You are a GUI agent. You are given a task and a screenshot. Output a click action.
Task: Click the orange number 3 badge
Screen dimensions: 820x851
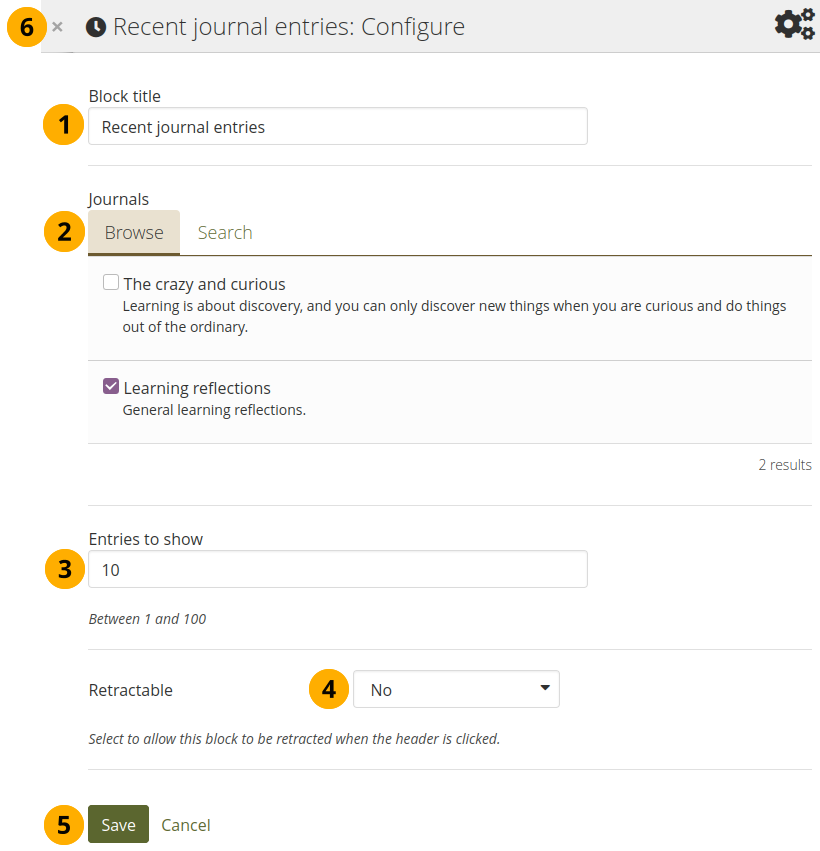65,569
